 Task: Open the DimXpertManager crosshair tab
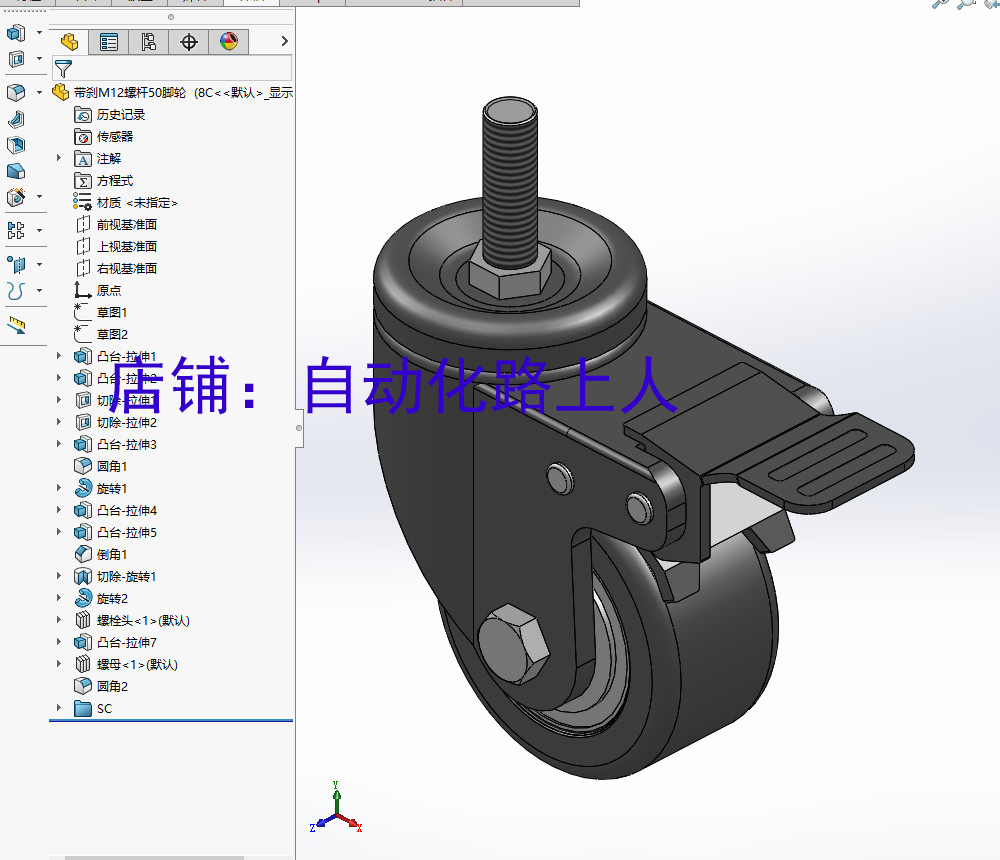coord(189,42)
